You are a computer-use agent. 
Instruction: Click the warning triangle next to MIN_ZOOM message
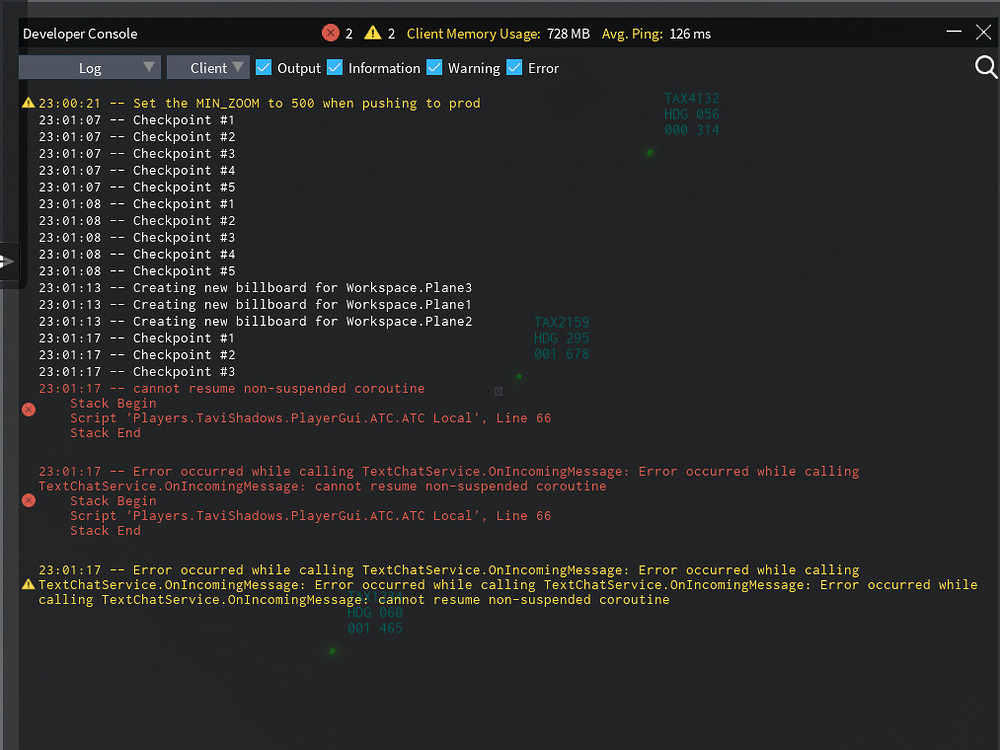(27, 102)
